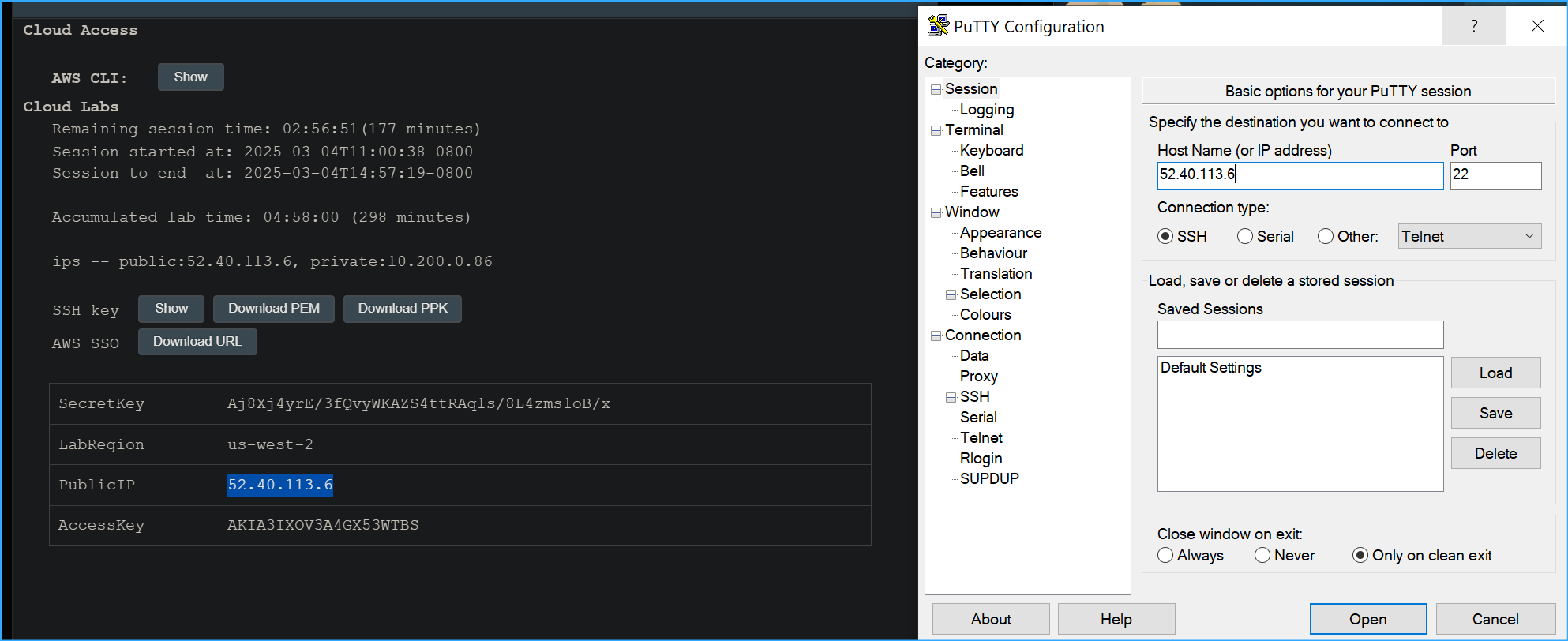Click the AccessKey value AKIA3IXOV3A4GX53WTBS
The width and height of the screenshot is (1568, 641).
pyautogui.click(x=323, y=525)
